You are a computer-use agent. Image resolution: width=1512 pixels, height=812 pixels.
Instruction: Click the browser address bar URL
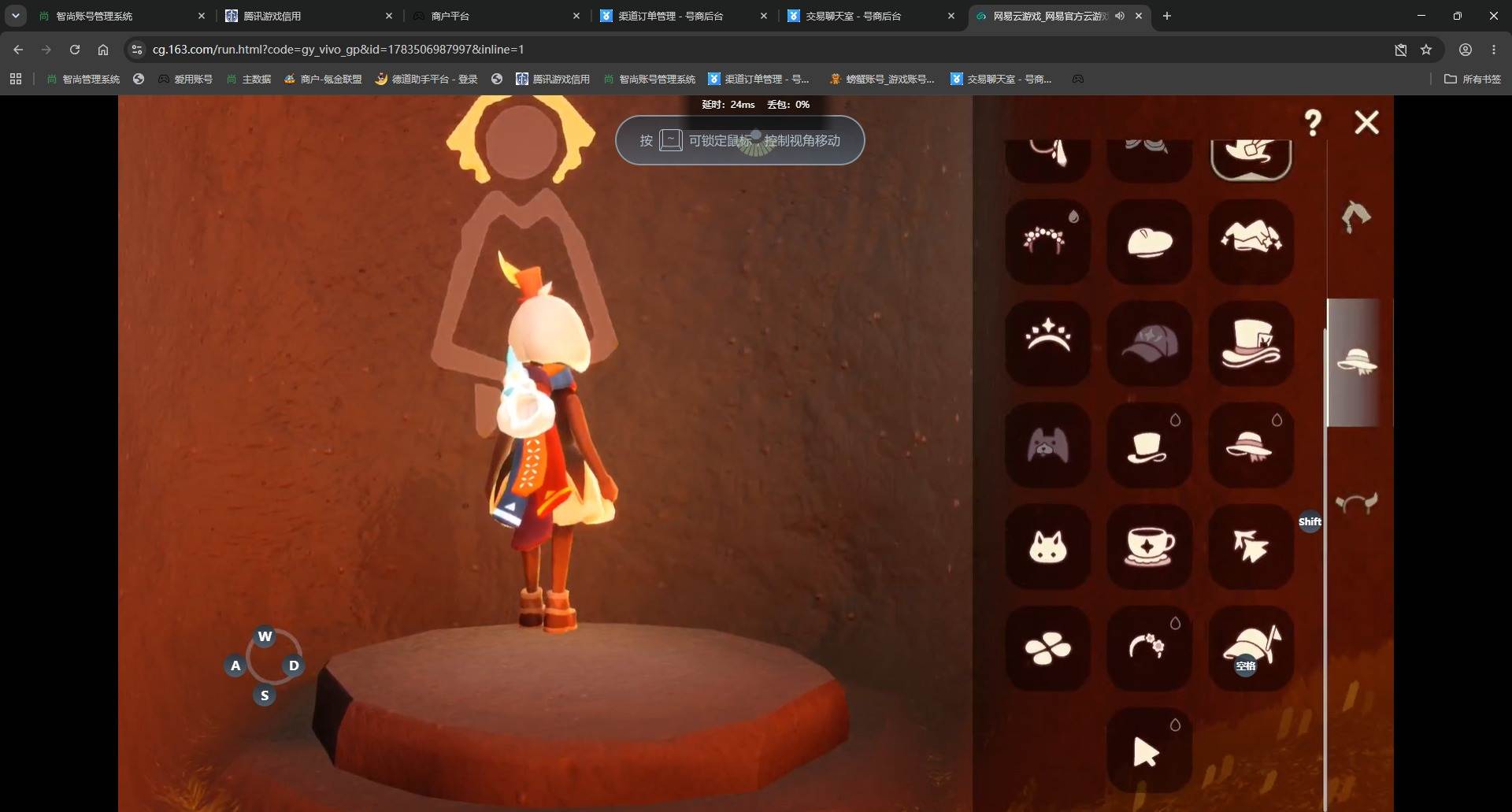339,50
